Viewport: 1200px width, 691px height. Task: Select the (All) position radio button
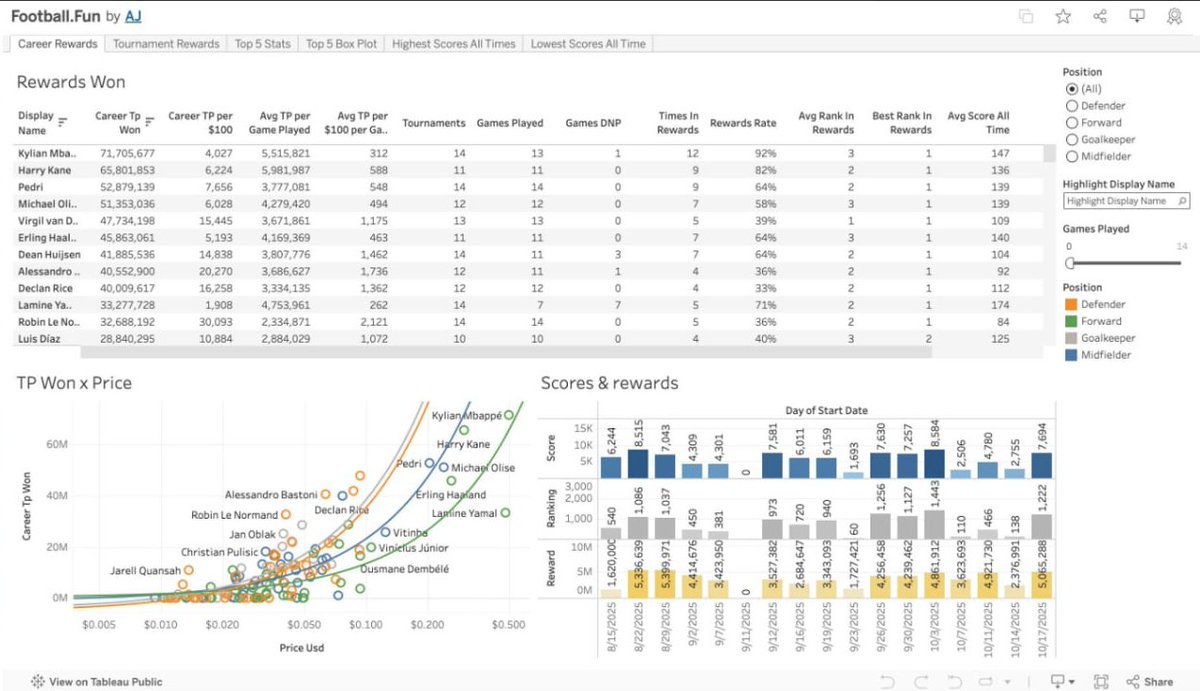coord(1072,88)
